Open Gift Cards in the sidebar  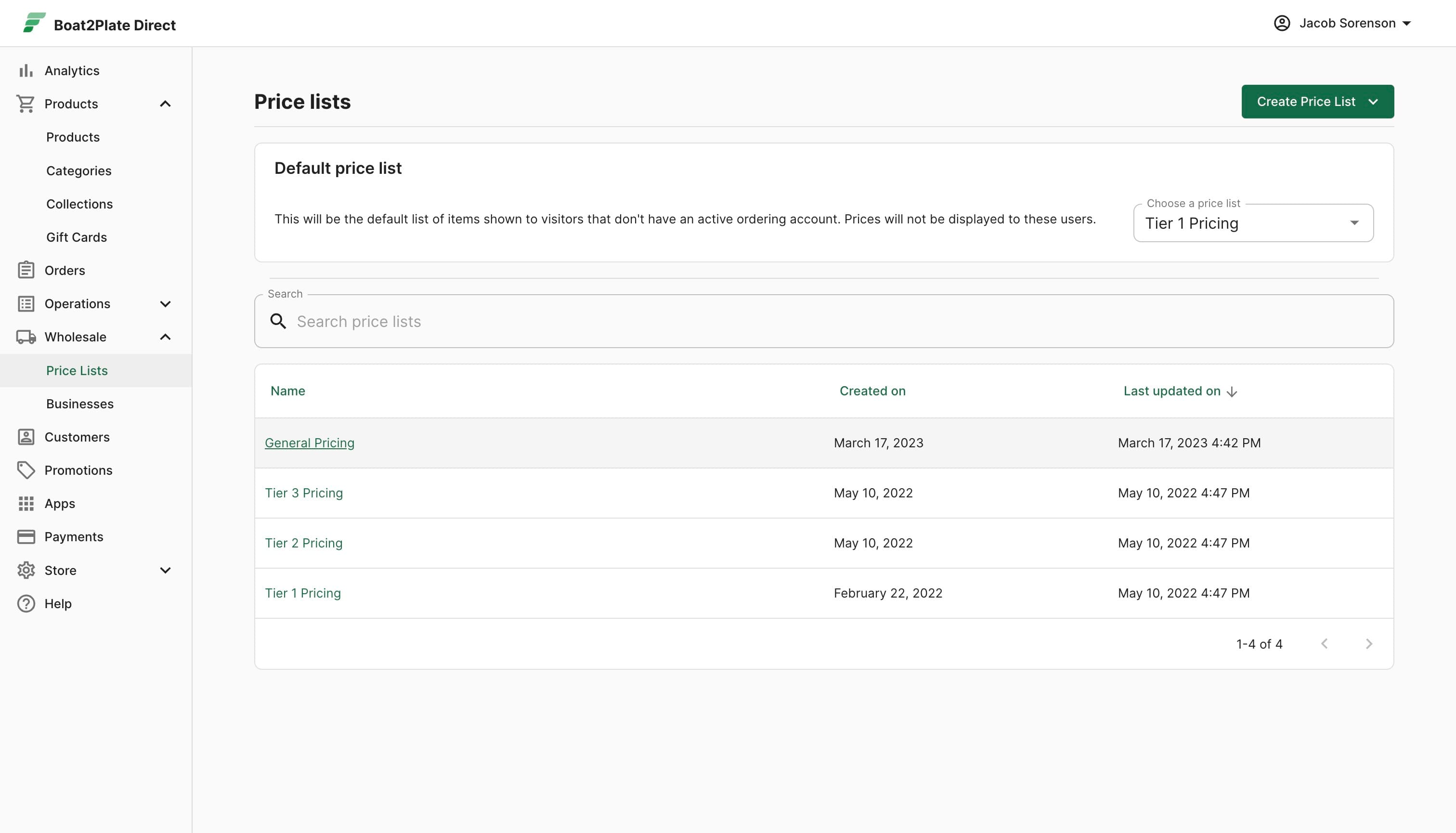coord(77,237)
